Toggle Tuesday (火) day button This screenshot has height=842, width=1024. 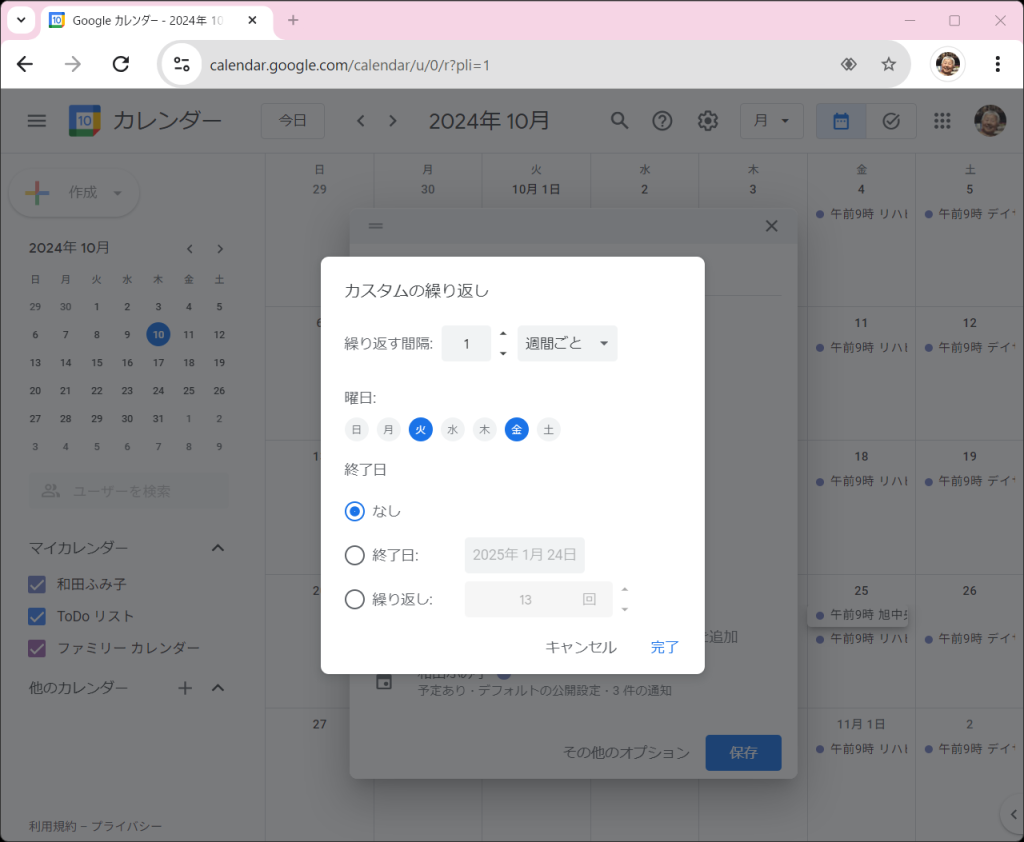coord(421,430)
